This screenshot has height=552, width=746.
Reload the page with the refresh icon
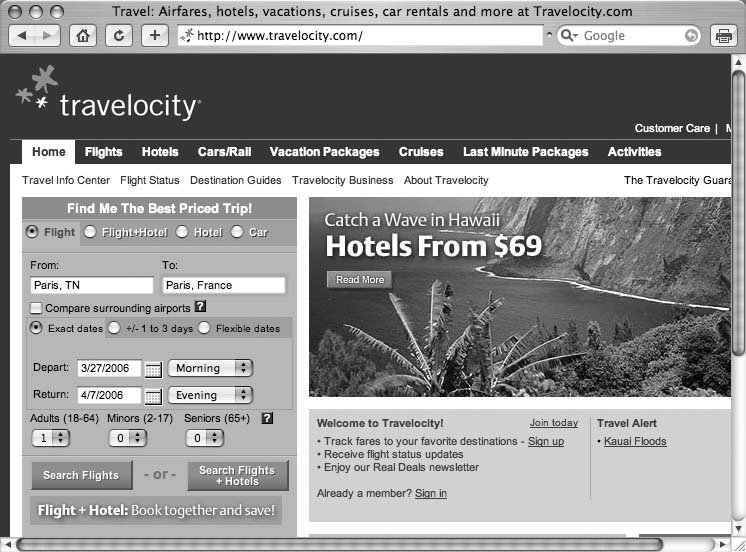(x=119, y=36)
